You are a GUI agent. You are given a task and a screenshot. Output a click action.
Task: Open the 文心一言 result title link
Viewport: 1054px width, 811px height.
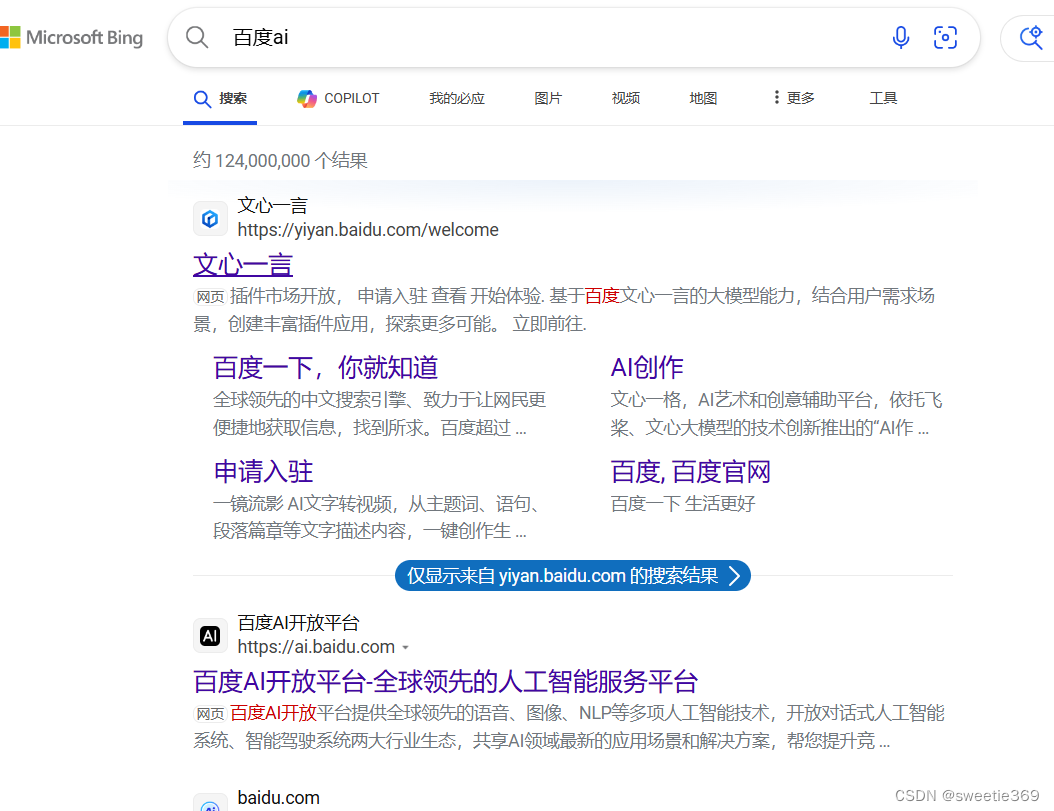click(x=243, y=264)
